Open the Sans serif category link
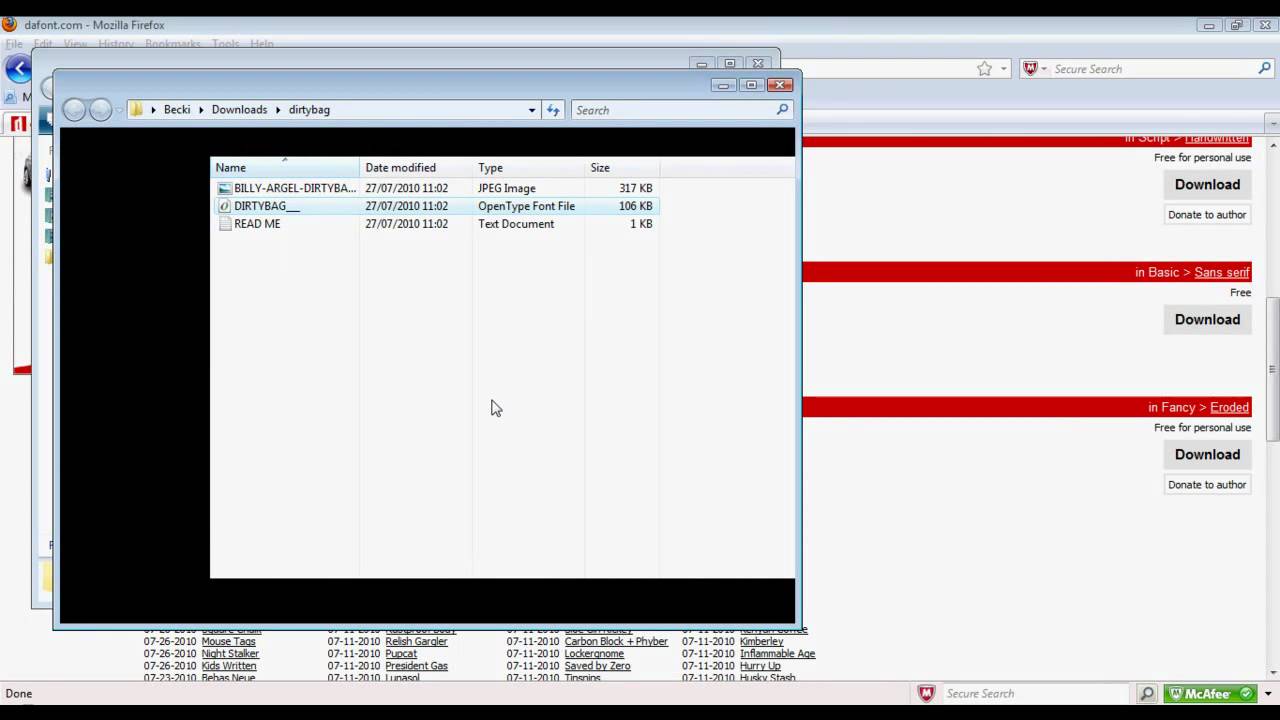The width and height of the screenshot is (1280, 720). pos(1222,272)
